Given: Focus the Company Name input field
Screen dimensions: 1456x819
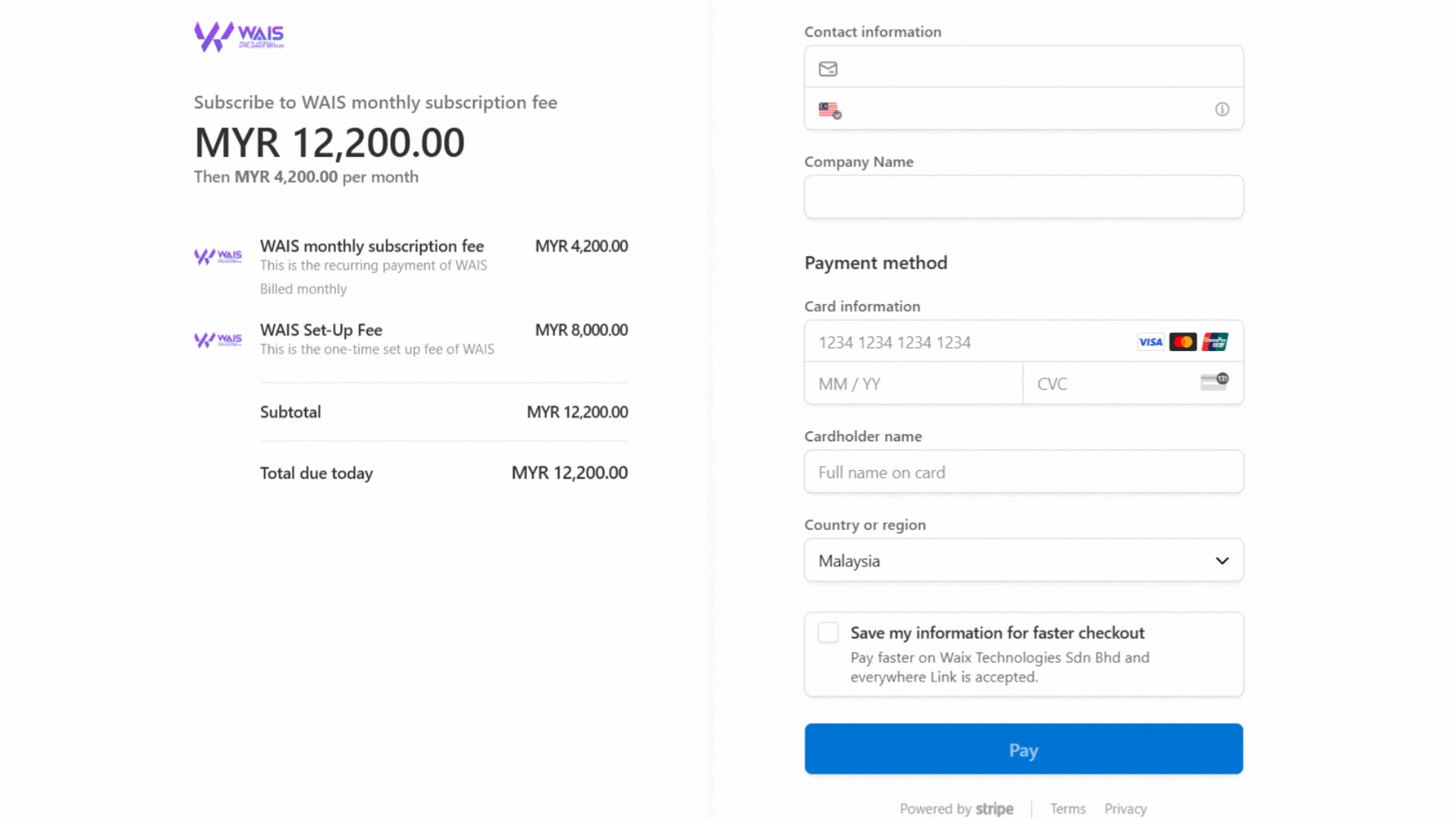Looking at the screenshot, I should pyautogui.click(x=1023, y=197).
